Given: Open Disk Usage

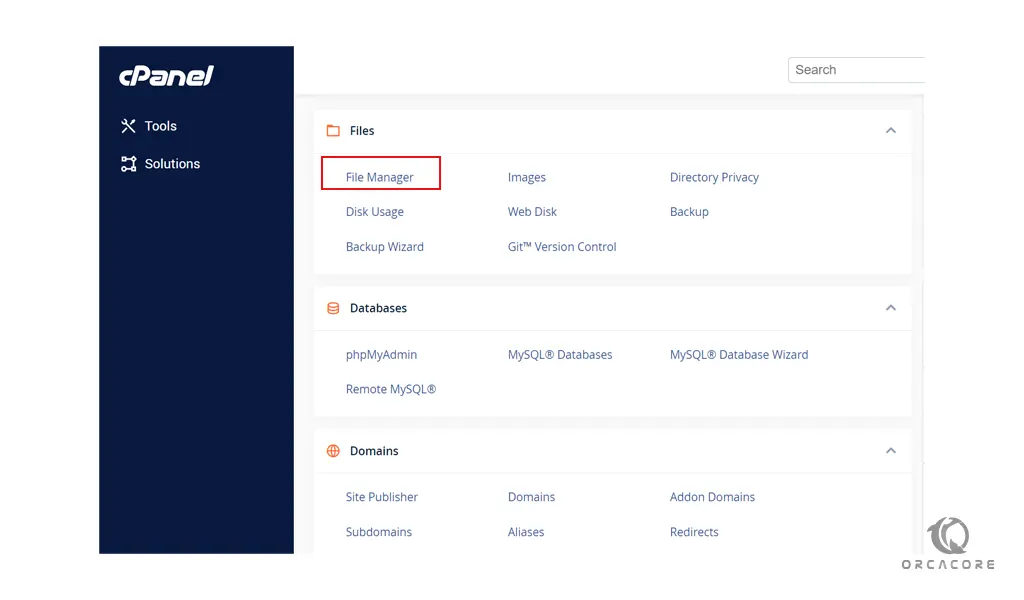Looking at the screenshot, I should [x=375, y=212].
